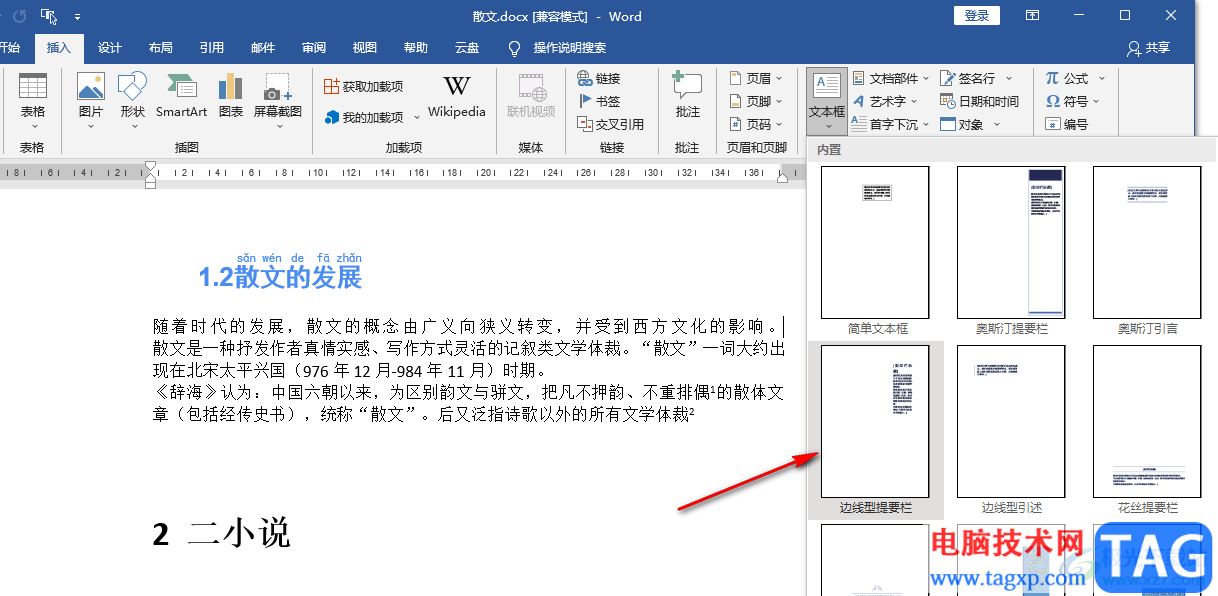Insert a SmartArt graphic
1218x596 pixels.
(181, 97)
